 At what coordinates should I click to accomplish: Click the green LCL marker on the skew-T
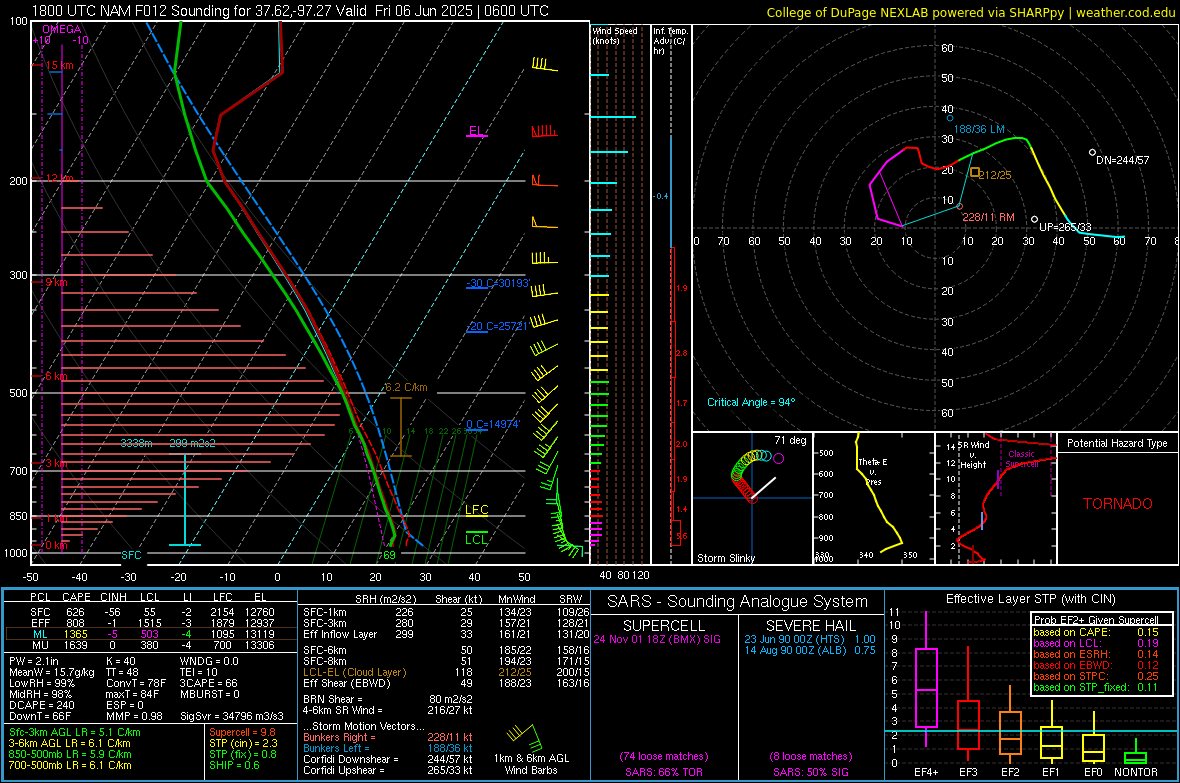476,539
